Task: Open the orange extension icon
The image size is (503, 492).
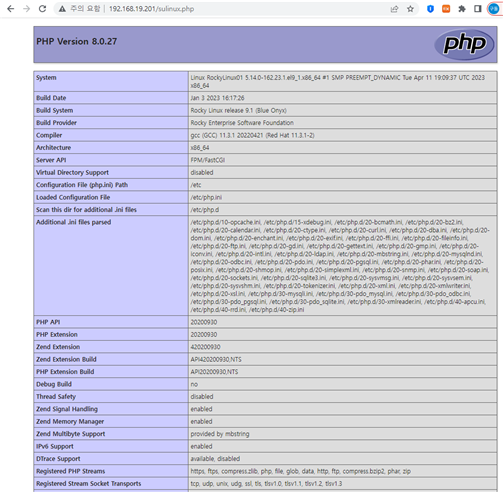Action: [x=446, y=9]
